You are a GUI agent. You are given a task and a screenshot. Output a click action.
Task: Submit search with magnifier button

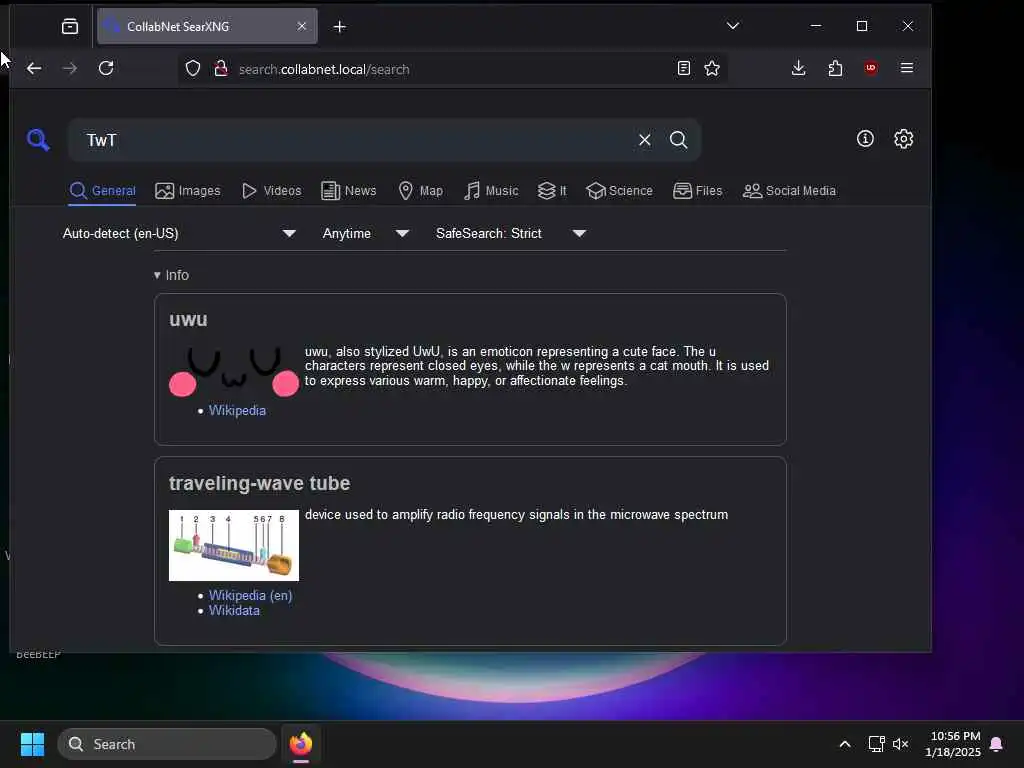[x=679, y=140]
